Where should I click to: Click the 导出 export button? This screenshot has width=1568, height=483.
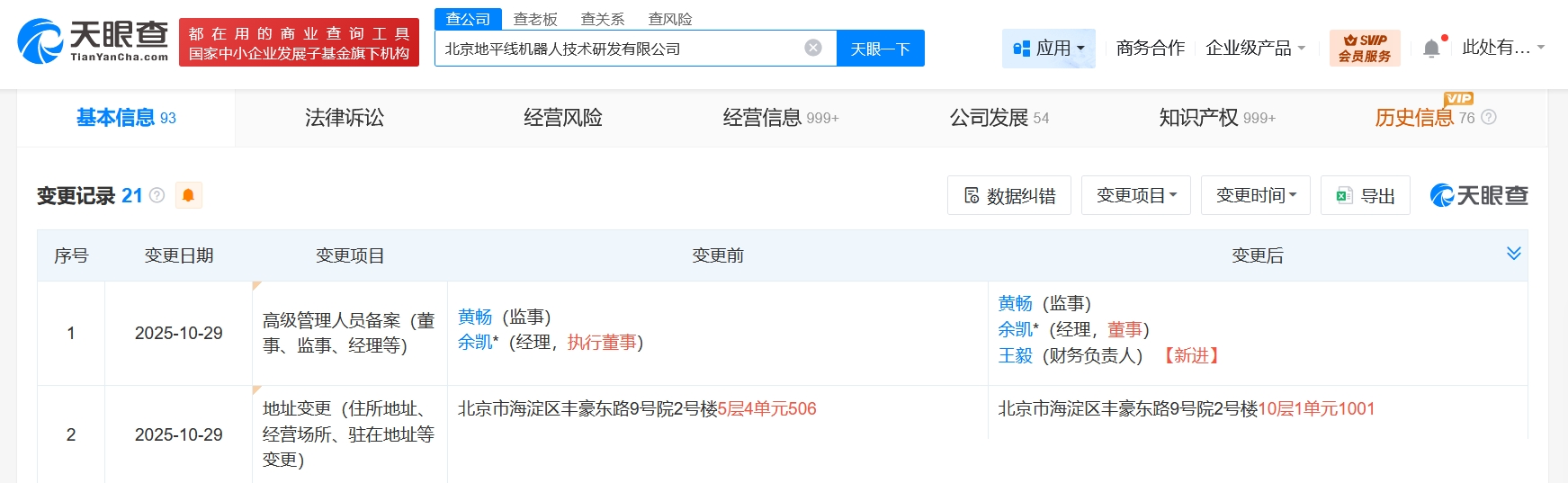tap(1366, 195)
